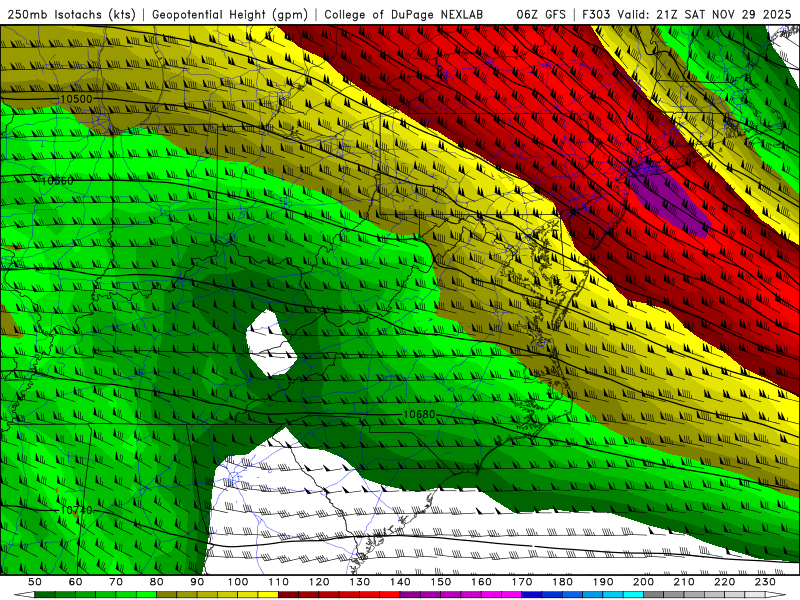The height and width of the screenshot is (600, 800).
Task: Pick the bright yellow swatch just before 110
Action: tap(268, 595)
